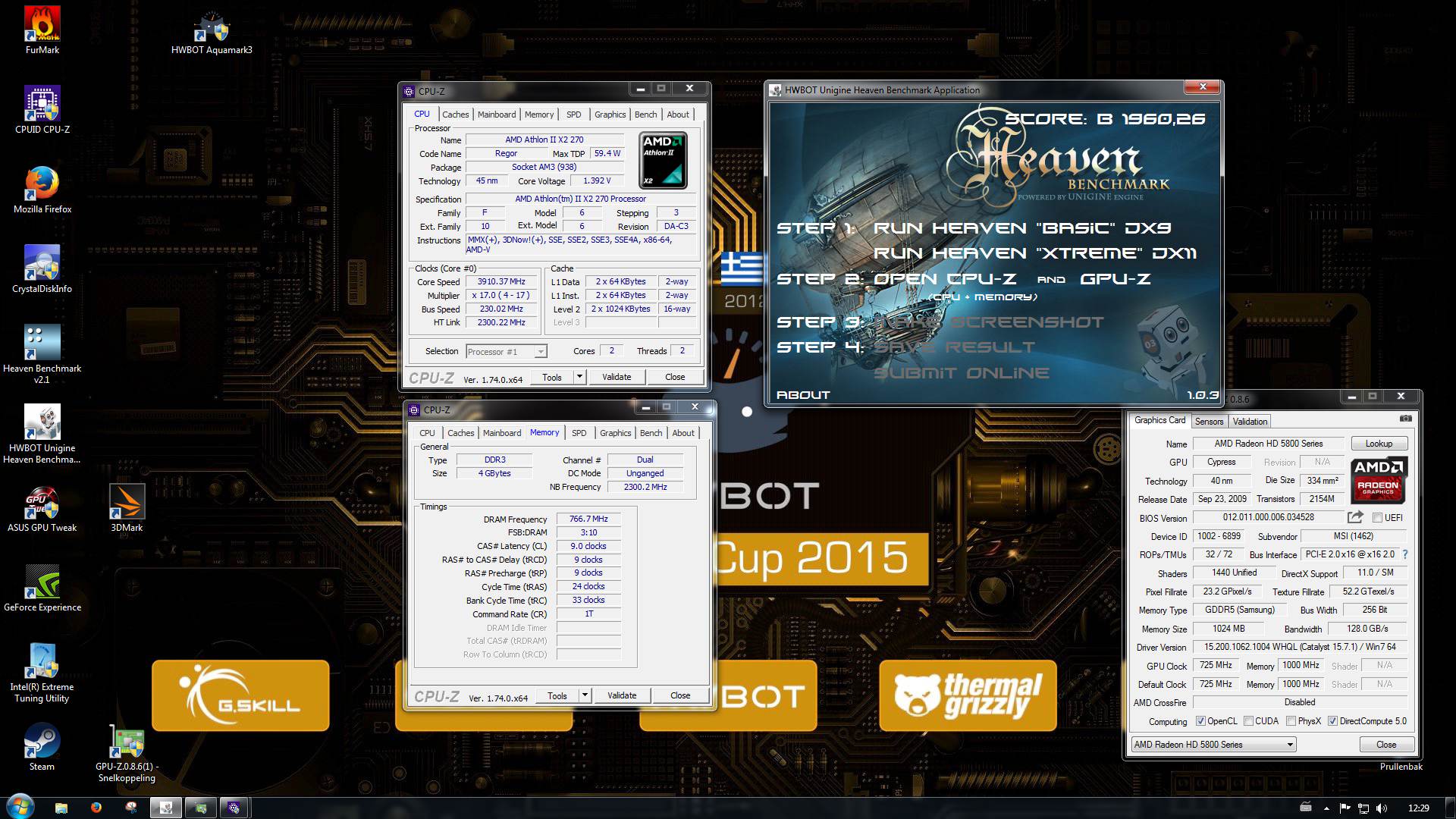Viewport: 1456px width, 819px height.
Task: Open About tab in Memory CPU-Z window
Action: tap(683, 433)
